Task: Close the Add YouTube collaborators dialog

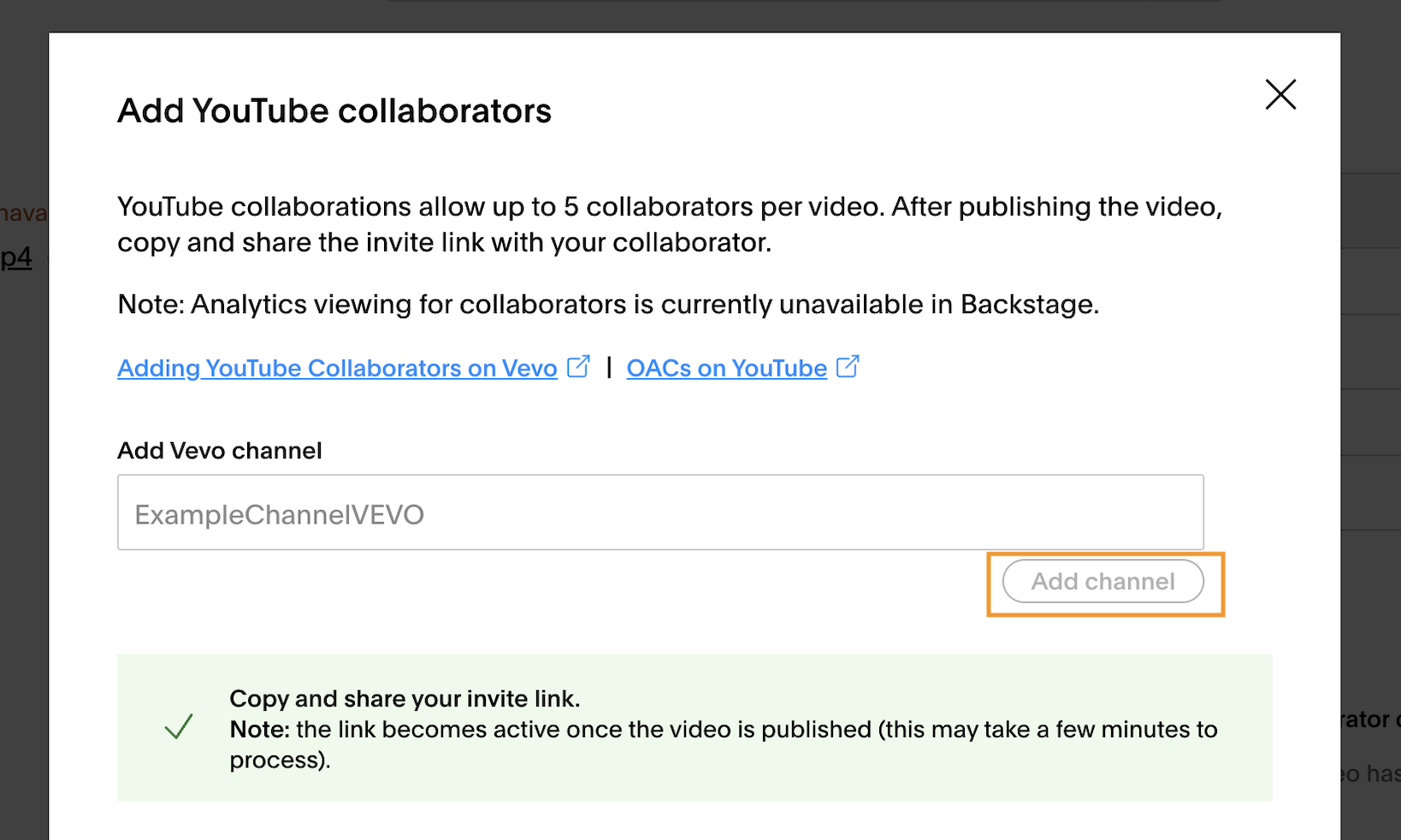Action: tap(1280, 94)
